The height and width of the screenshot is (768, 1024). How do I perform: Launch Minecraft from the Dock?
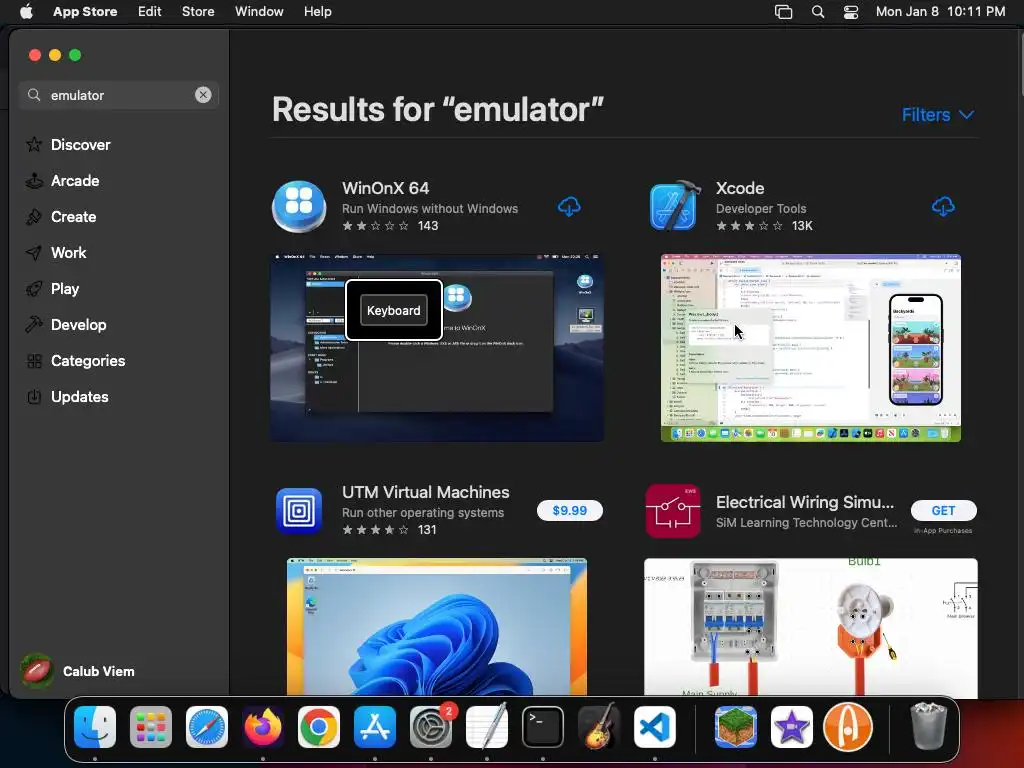[736, 727]
